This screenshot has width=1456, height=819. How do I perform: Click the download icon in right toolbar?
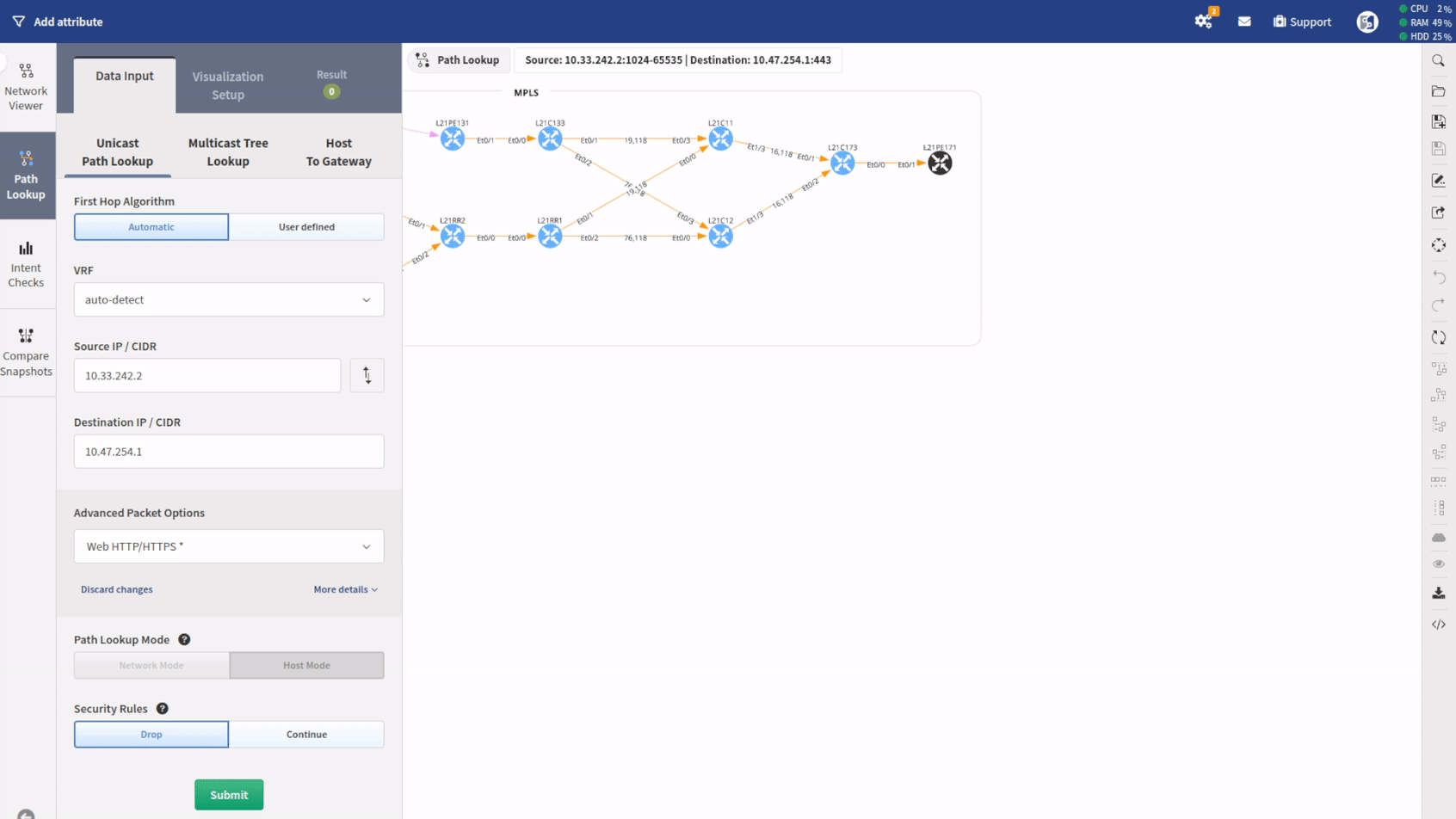(1438, 594)
